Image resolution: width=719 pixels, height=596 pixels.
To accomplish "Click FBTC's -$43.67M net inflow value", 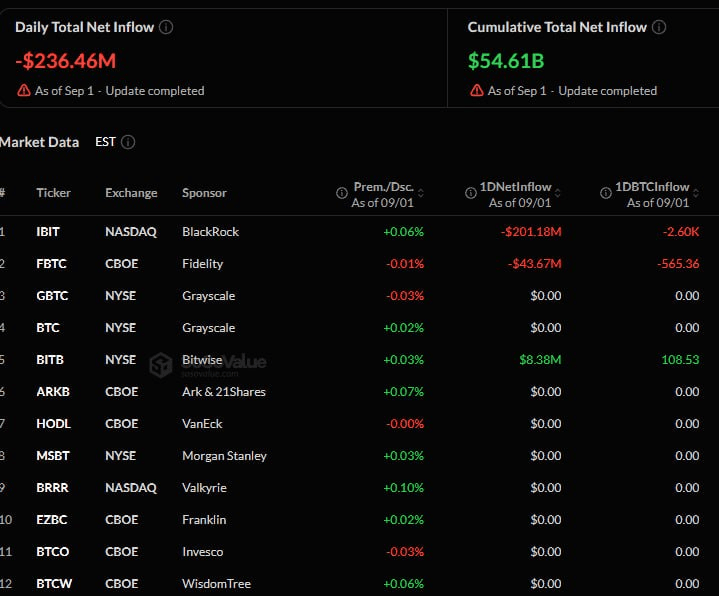I will click(x=534, y=264).
